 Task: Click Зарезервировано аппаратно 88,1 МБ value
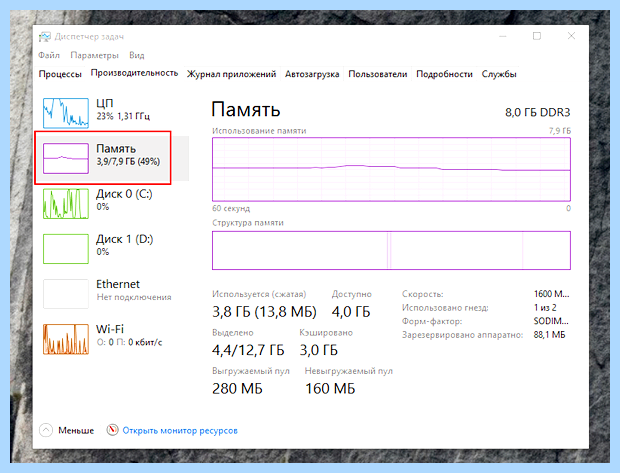click(549, 335)
